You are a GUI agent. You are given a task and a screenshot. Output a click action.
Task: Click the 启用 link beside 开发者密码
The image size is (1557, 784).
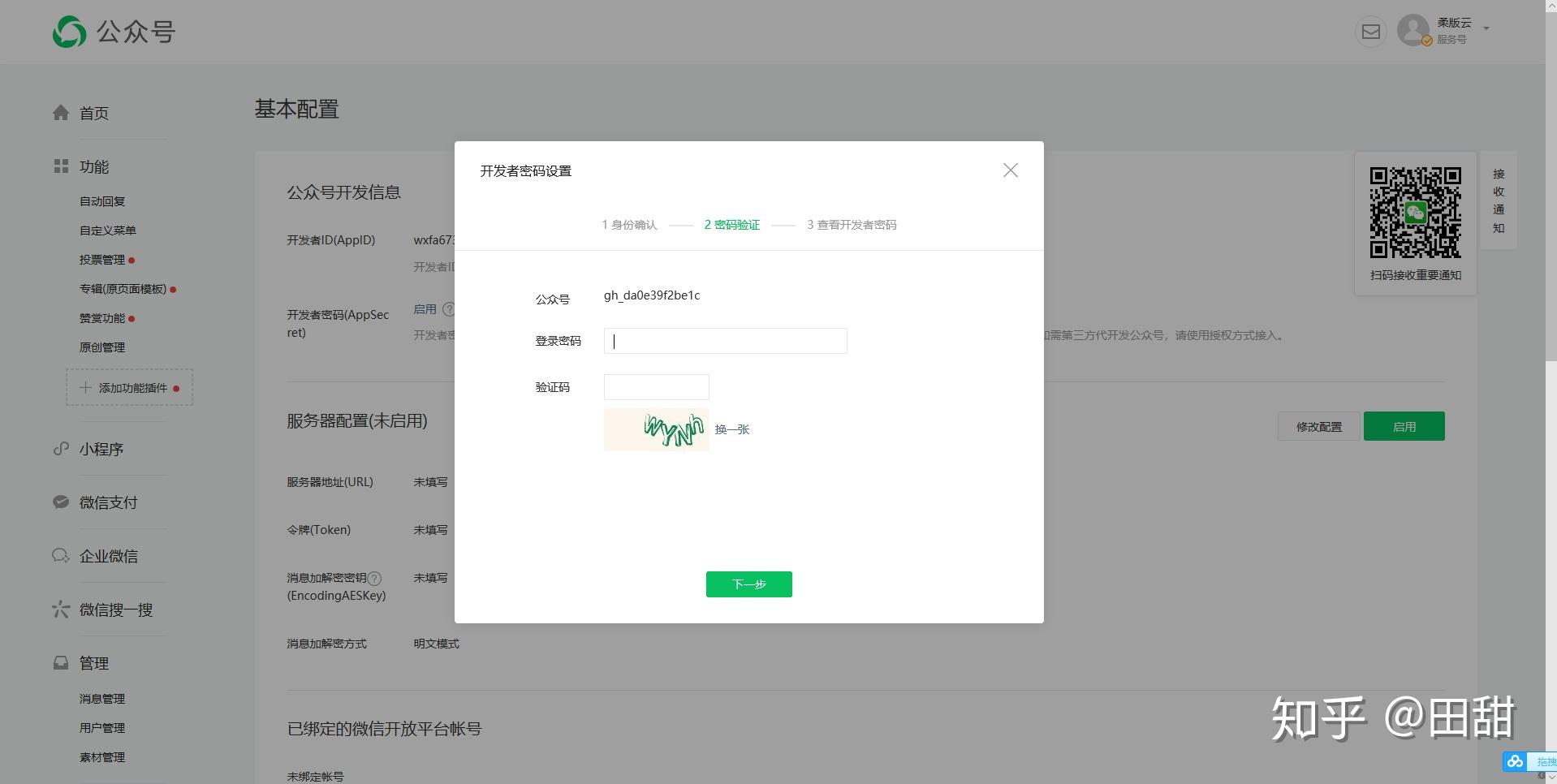coord(425,309)
